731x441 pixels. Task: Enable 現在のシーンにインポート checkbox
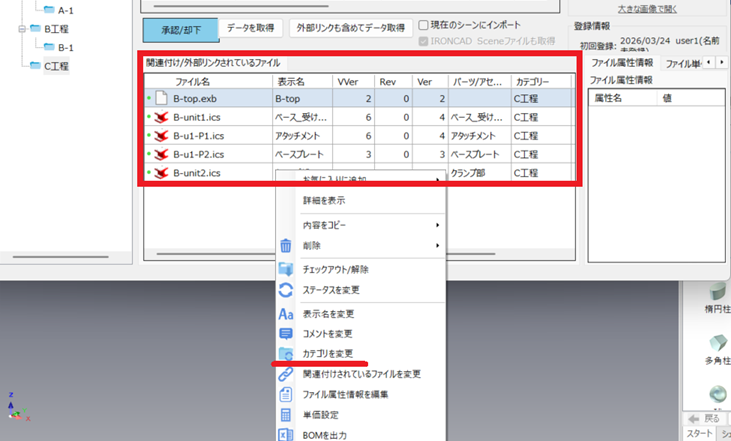(423, 25)
